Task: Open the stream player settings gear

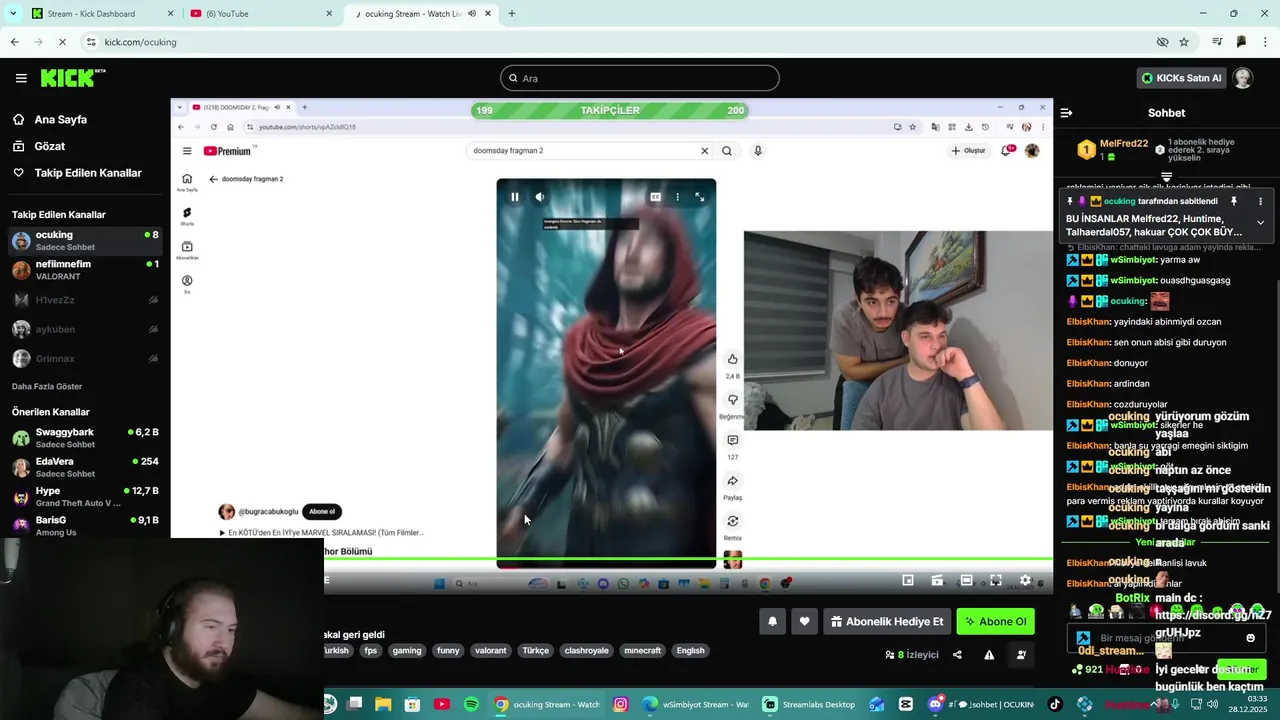Action: (1025, 580)
